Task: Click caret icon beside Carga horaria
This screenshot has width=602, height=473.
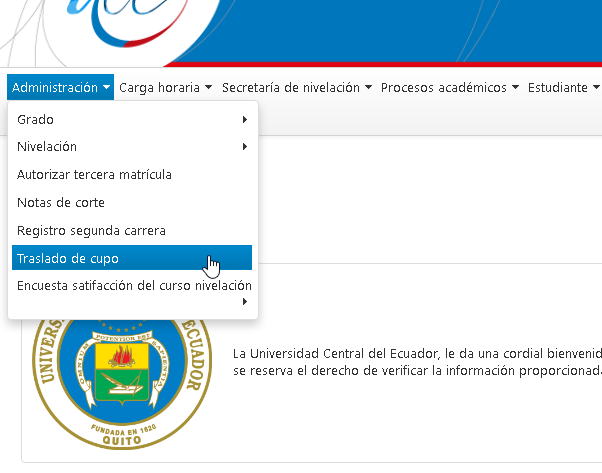Action: (x=208, y=88)
